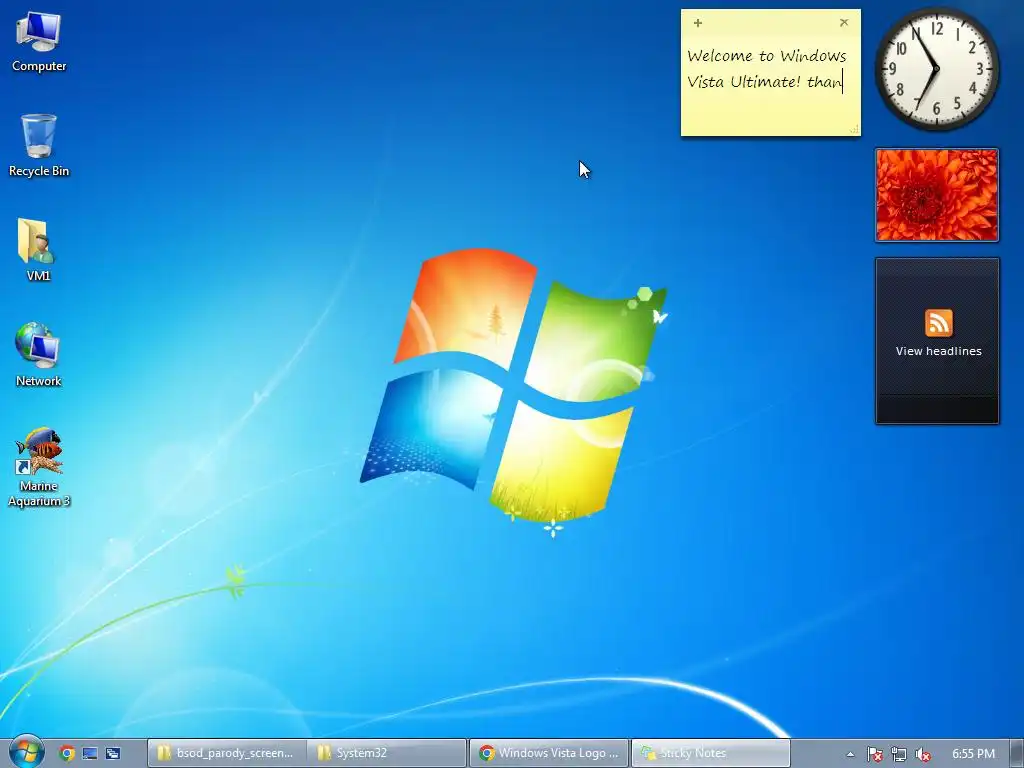Select the Marine Aquarium 3 shortcut
The height and width of the screenshot is (768, 1024).
[39, 467]
